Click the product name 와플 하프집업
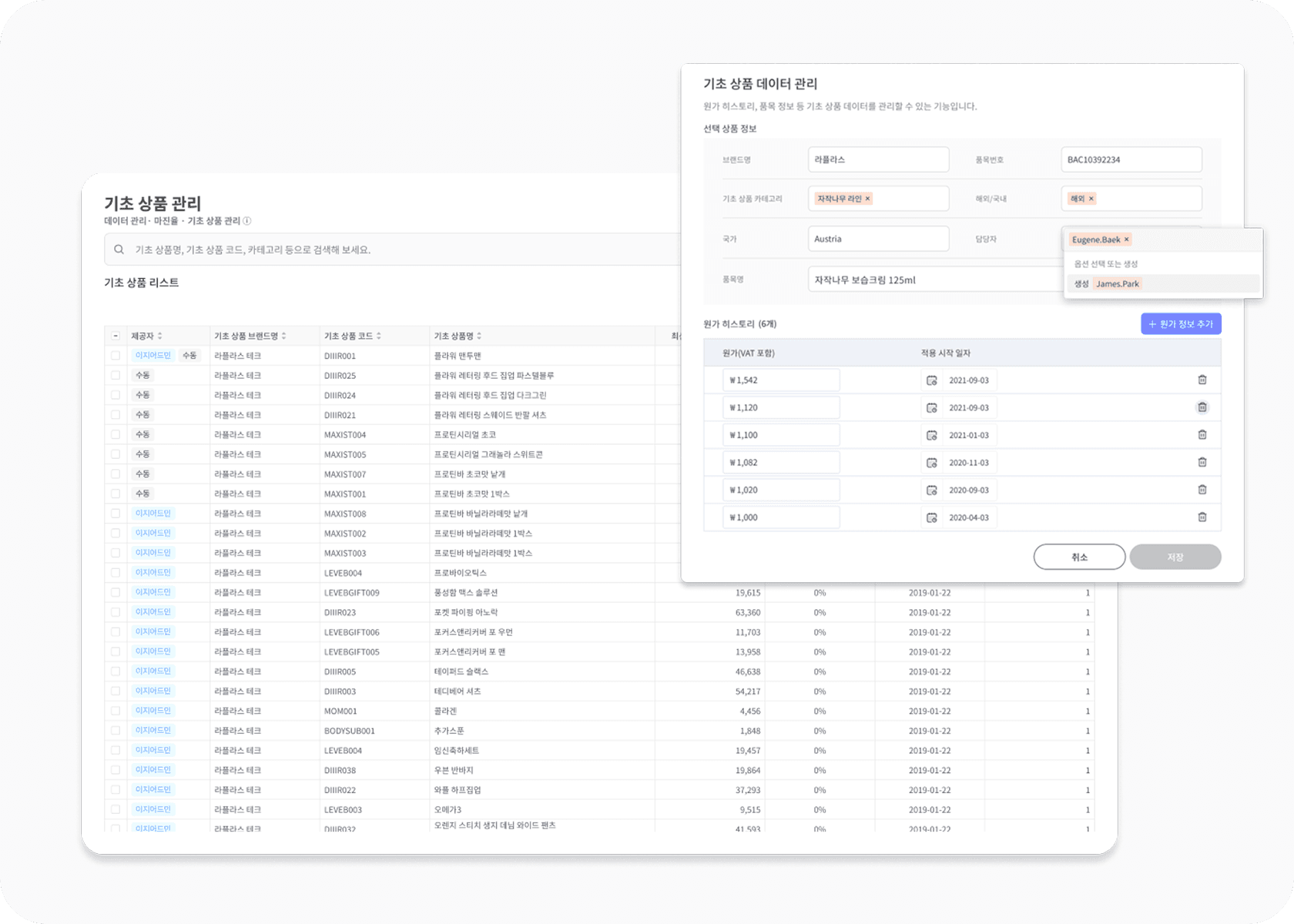Image resolution: width=1294 pixels, height=924 pixels. pos(457,790)
